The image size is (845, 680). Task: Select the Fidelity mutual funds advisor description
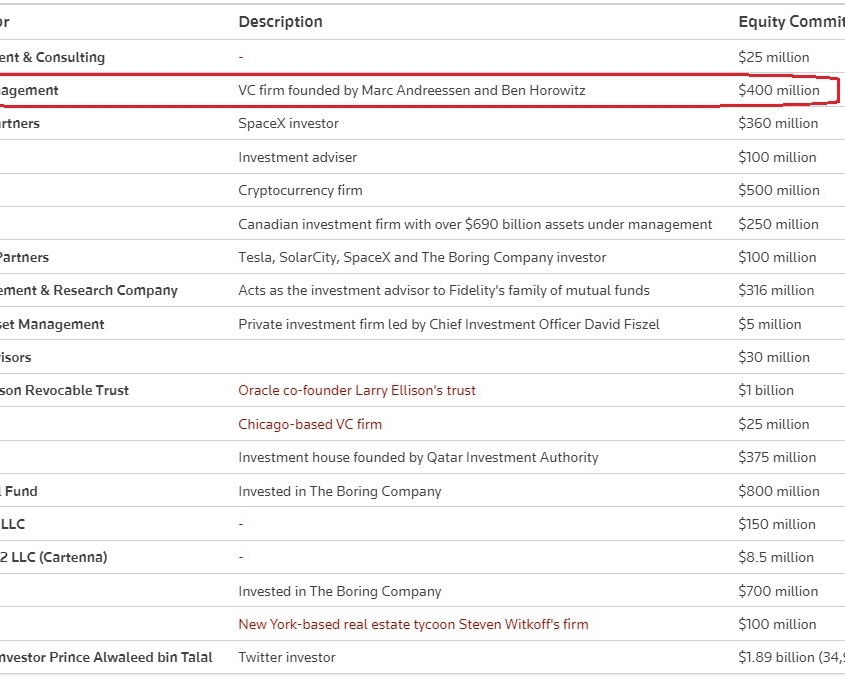point(444,290)
